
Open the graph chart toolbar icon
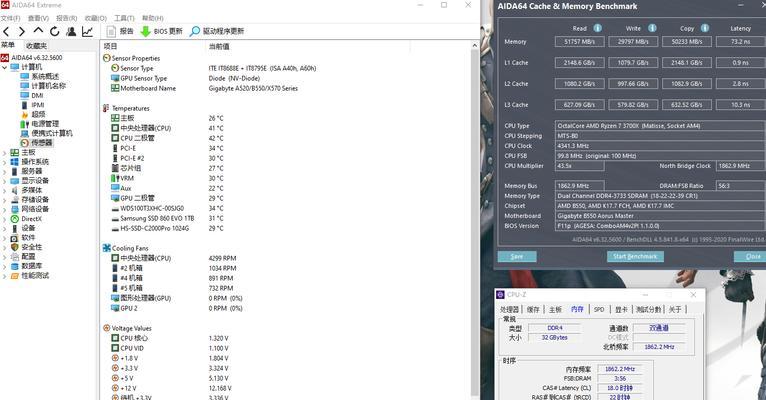pyautogui.click(x=87, y=32)
